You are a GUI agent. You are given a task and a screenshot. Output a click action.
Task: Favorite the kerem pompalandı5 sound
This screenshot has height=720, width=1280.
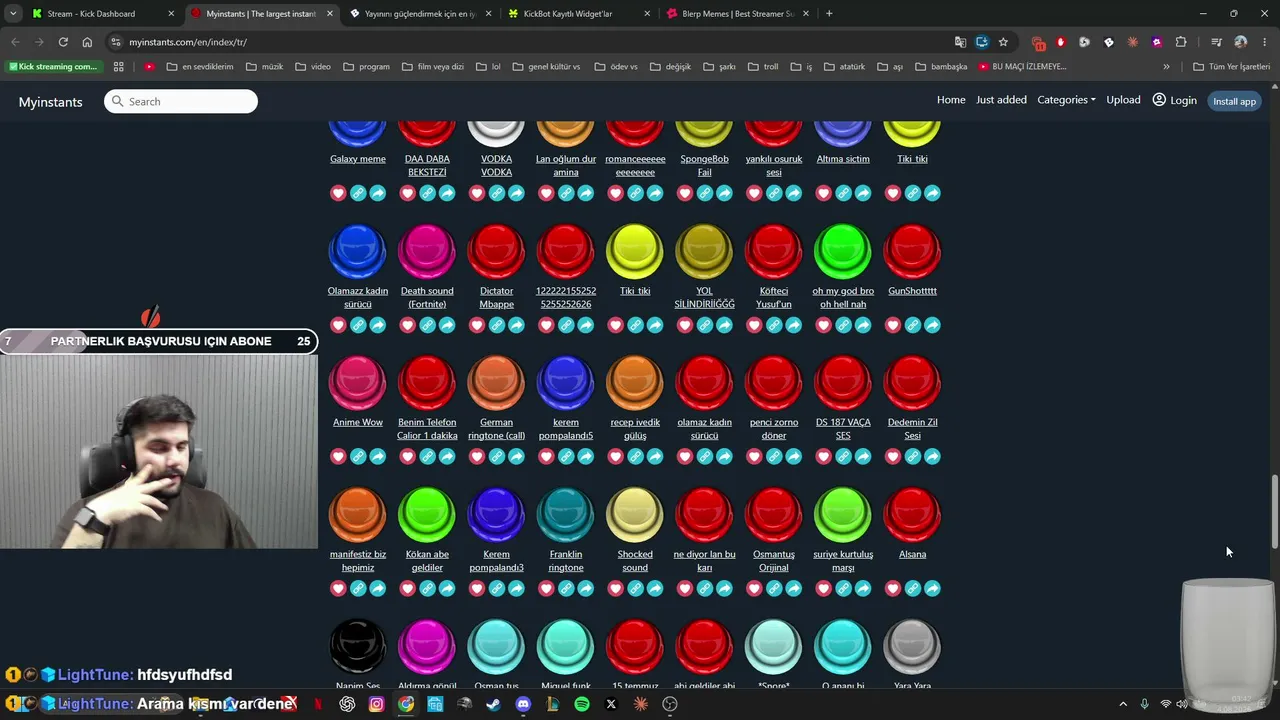pyautogui.click(x=546, y=457)
